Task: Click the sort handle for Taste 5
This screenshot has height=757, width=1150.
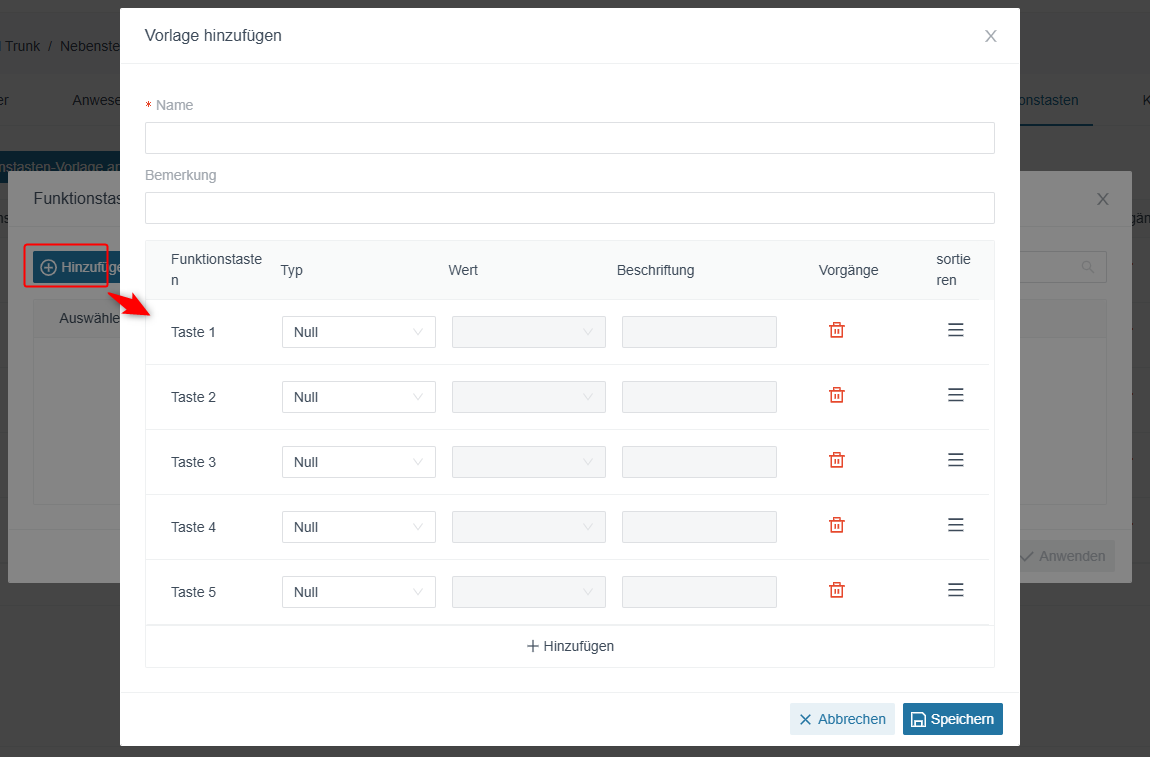Action: pyautogui.click(x=955, y=590)
